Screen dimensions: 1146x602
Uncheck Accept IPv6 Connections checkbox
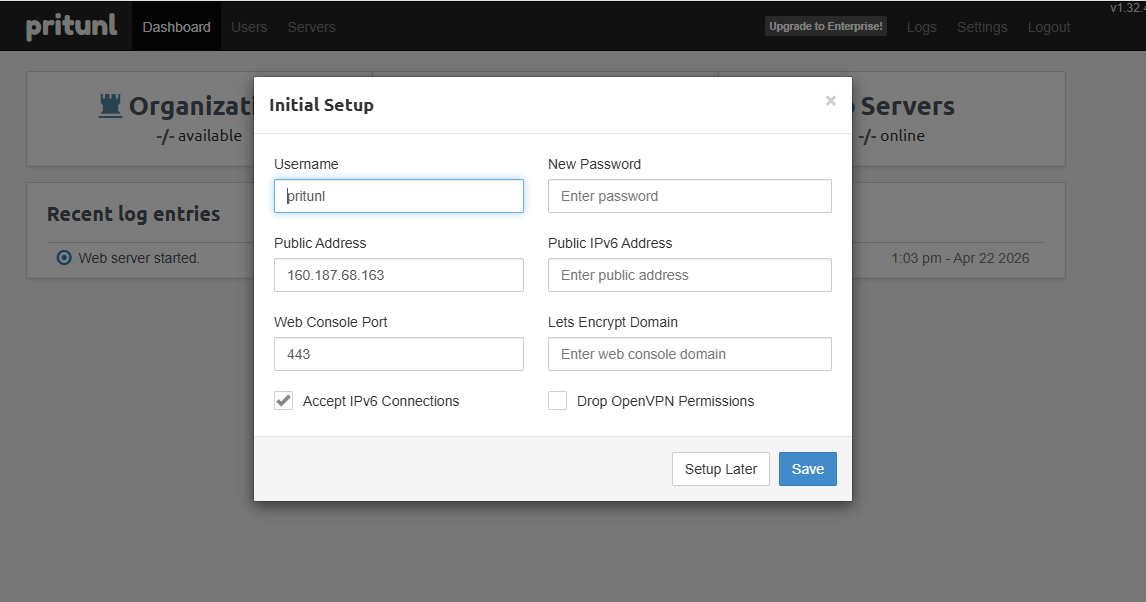284,400
